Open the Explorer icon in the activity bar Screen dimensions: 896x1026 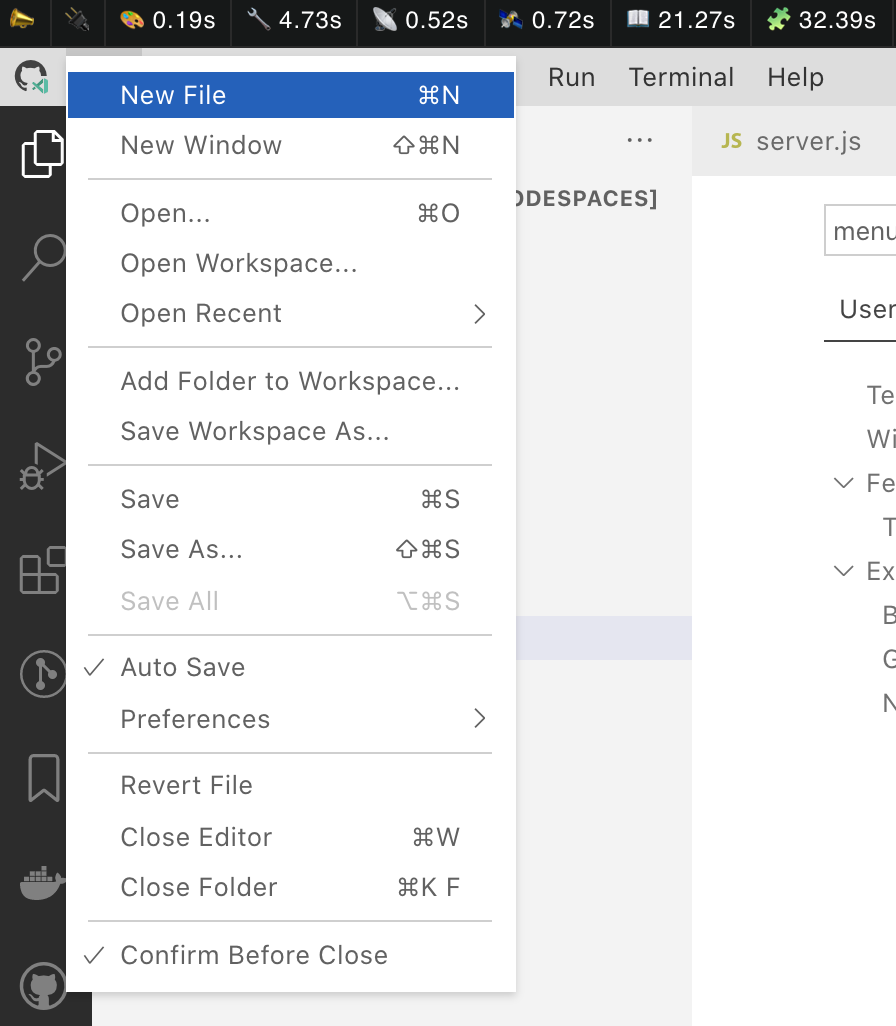42,152
